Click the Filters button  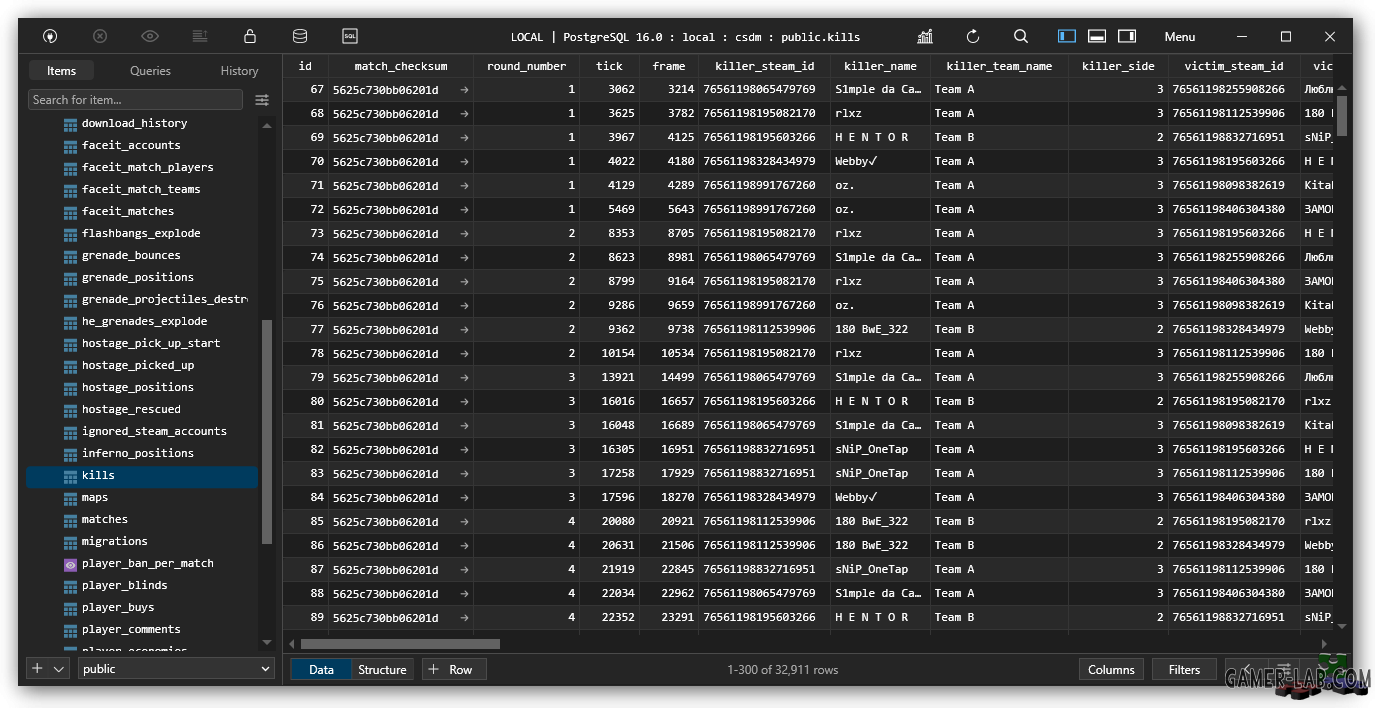point(1184,670)
